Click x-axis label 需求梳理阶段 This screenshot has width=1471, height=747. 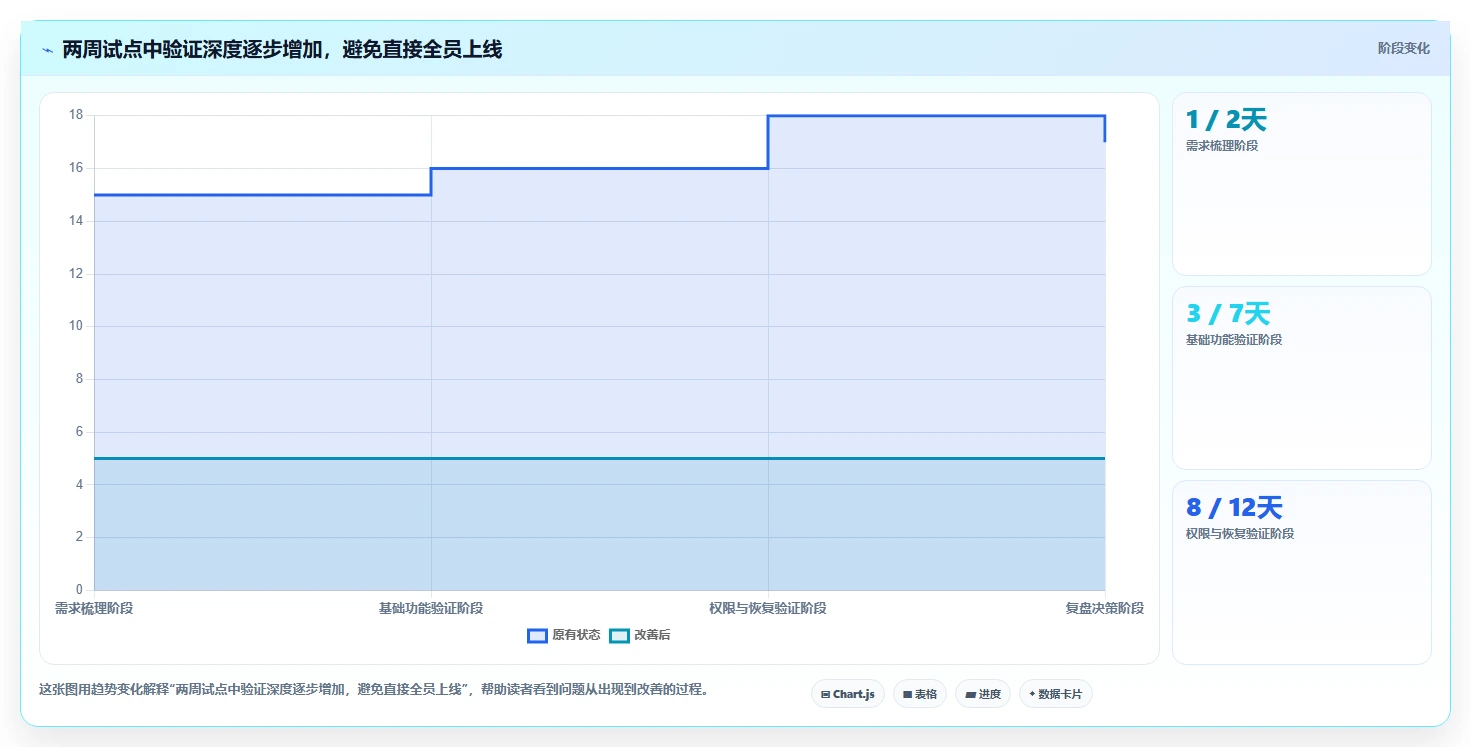(94, 608)
